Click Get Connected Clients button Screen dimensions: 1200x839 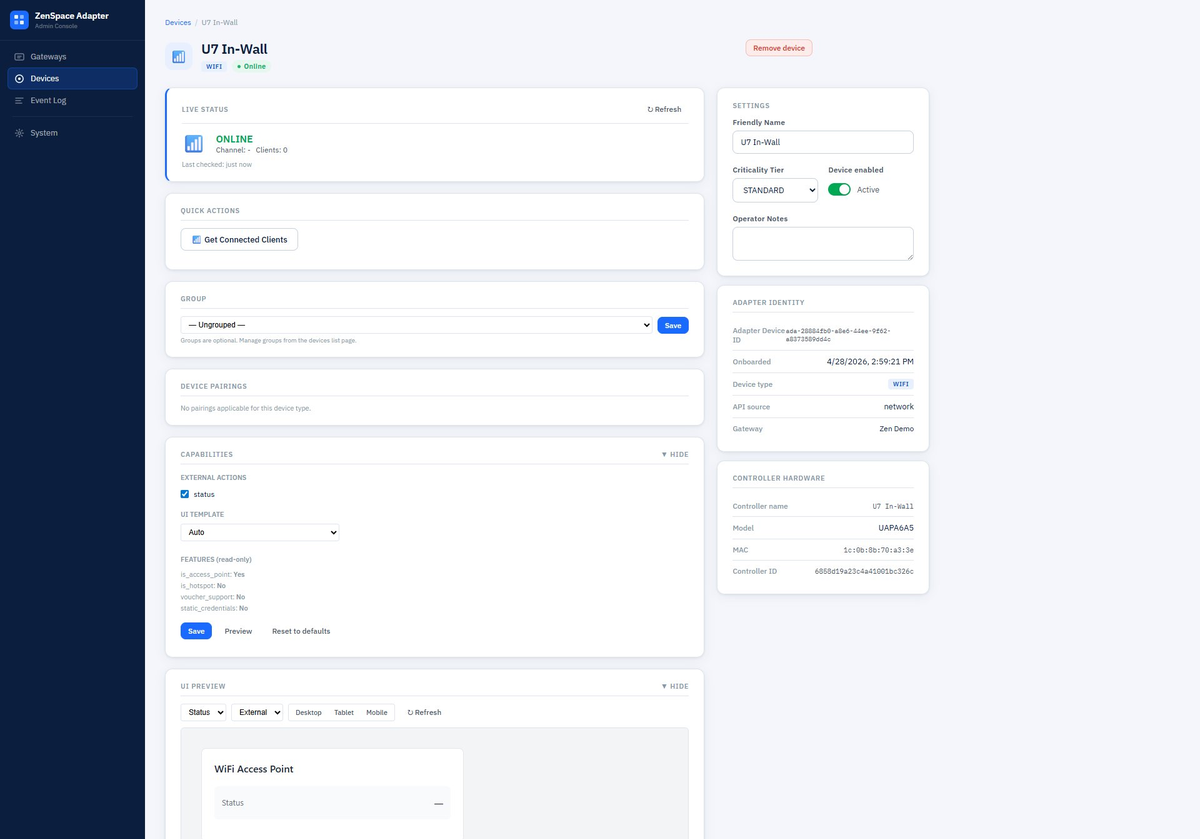(239, 240)
